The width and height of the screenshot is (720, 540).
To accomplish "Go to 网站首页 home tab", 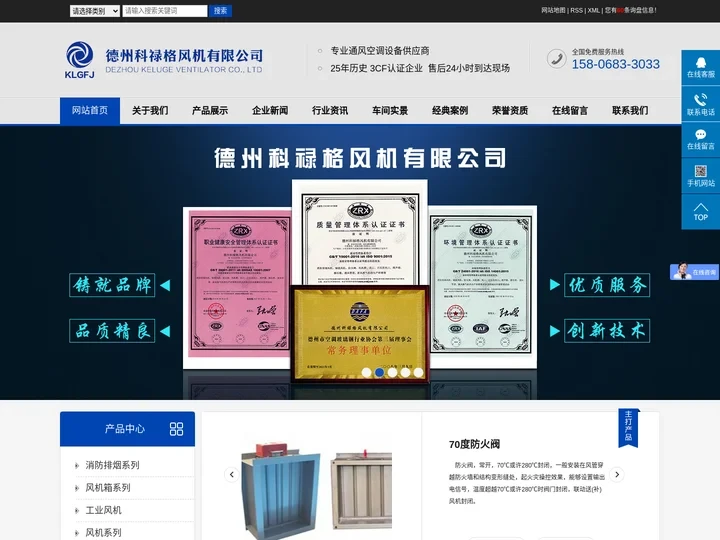I will click(90, 111).
